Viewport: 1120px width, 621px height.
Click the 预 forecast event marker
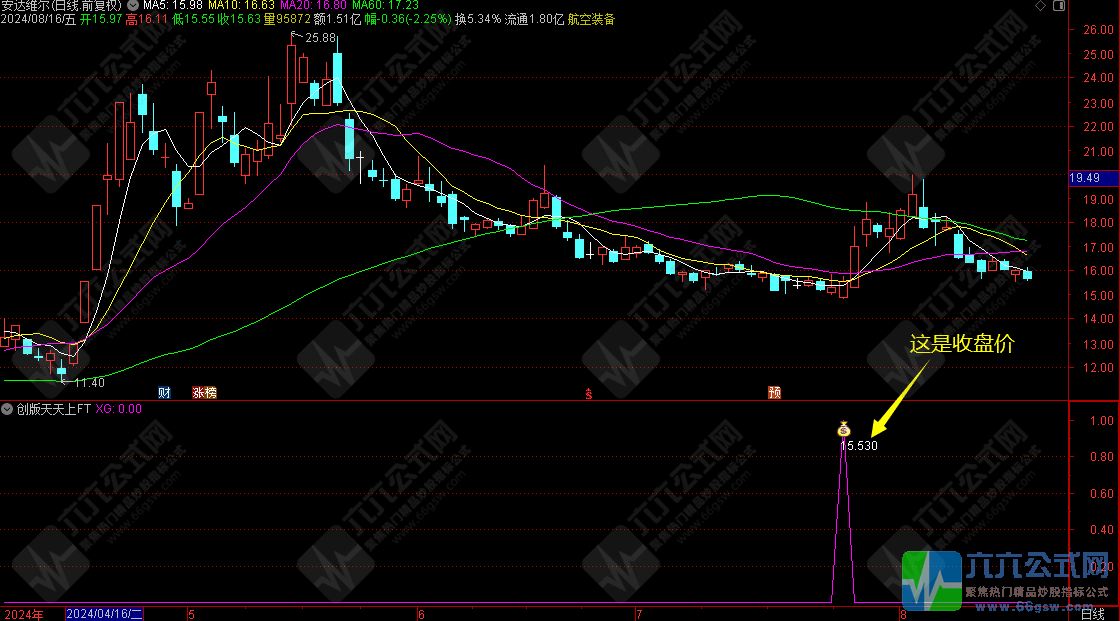[x=774, y=393]
